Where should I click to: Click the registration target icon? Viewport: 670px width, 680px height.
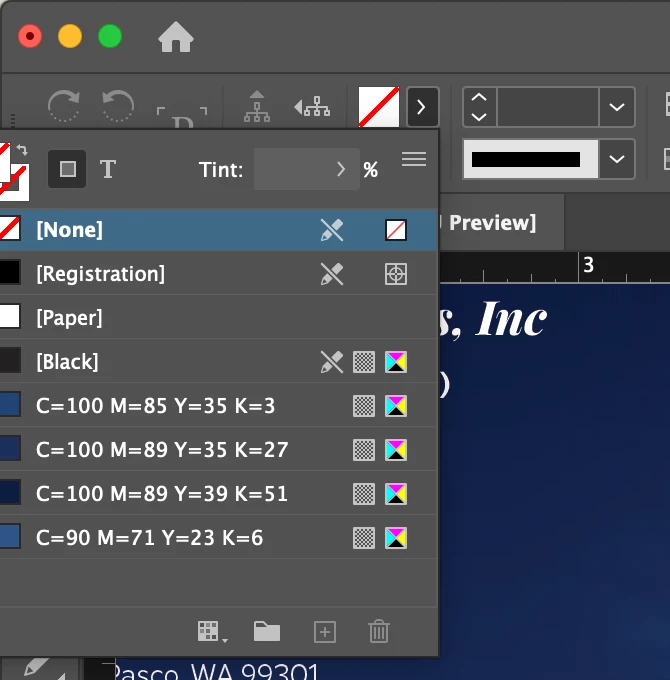(396, 274)
